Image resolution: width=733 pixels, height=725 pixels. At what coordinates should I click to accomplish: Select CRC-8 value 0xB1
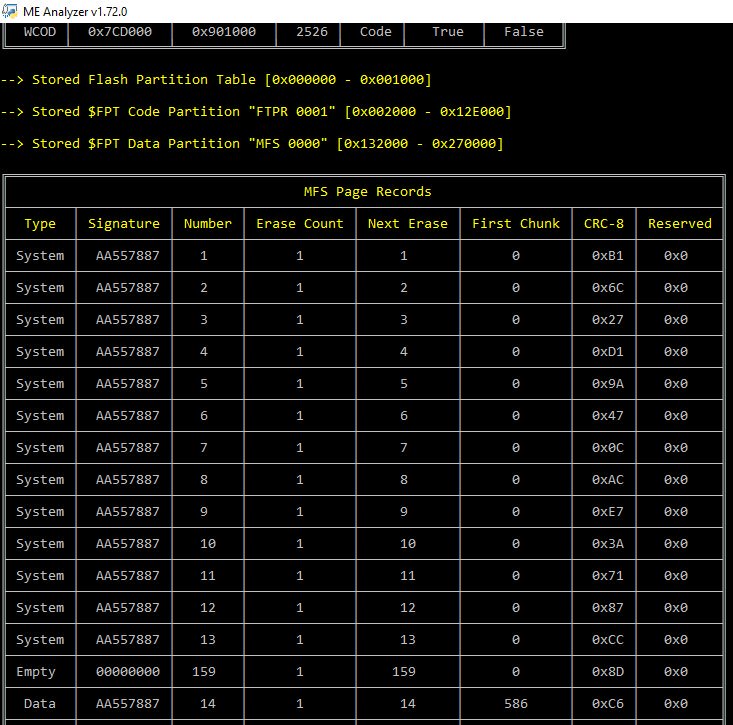click(x=608, y=256)
